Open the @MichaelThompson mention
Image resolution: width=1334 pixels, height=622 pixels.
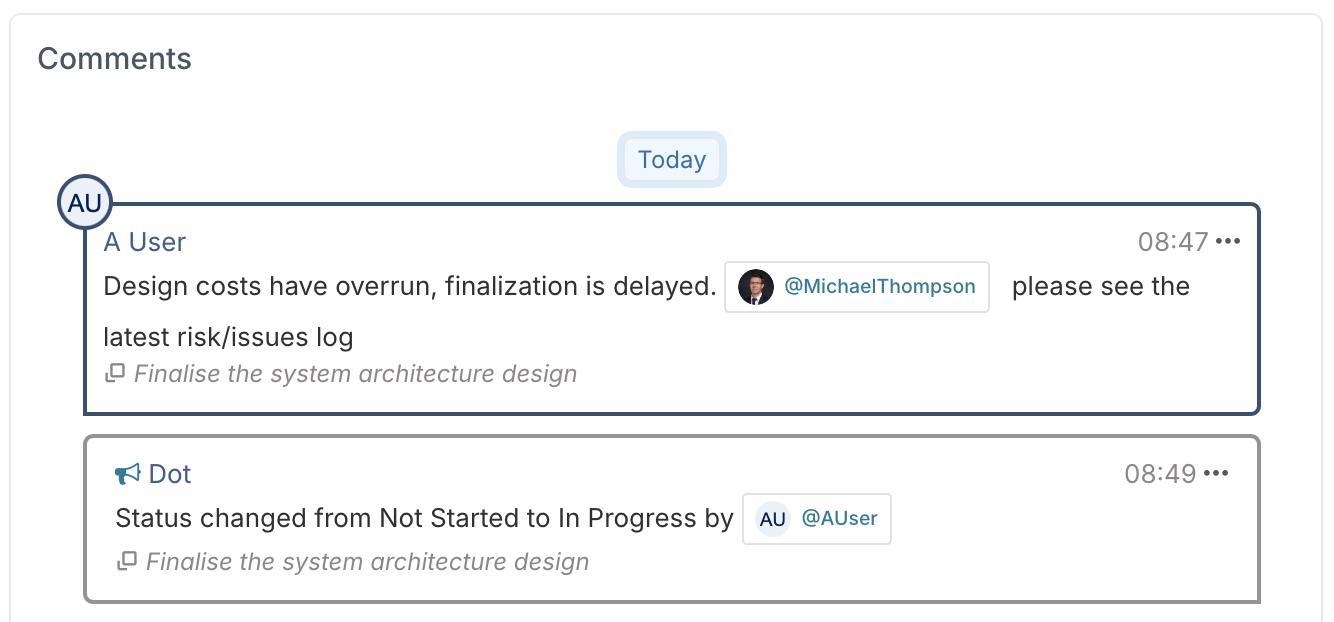857,287
